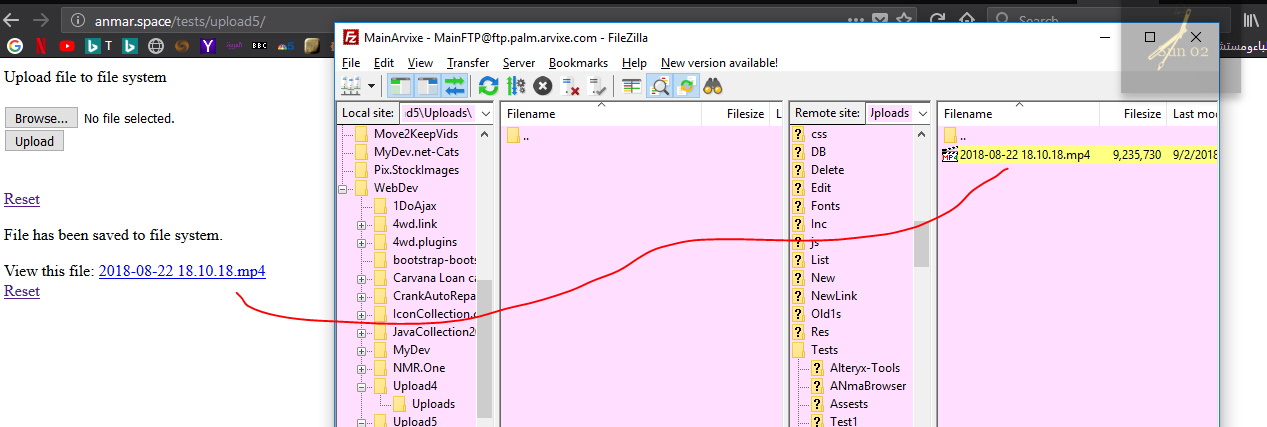Click the process queue toolbar icon
Image resolution: width=1267 pixels, height=427 pixels.
[x=515, y=87]
